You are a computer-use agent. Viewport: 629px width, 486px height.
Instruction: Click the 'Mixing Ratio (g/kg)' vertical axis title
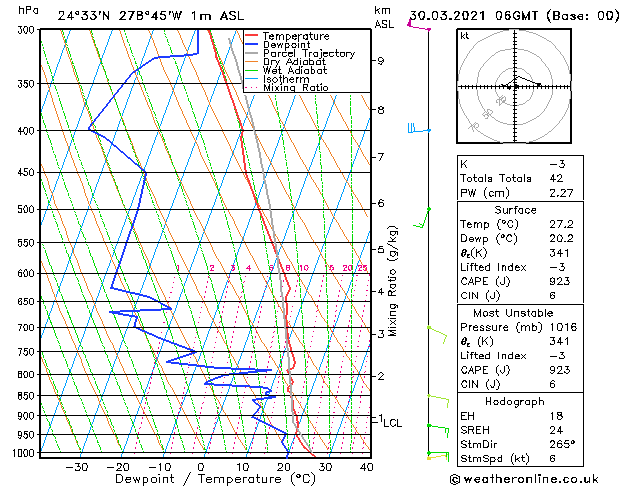point(392,281)
